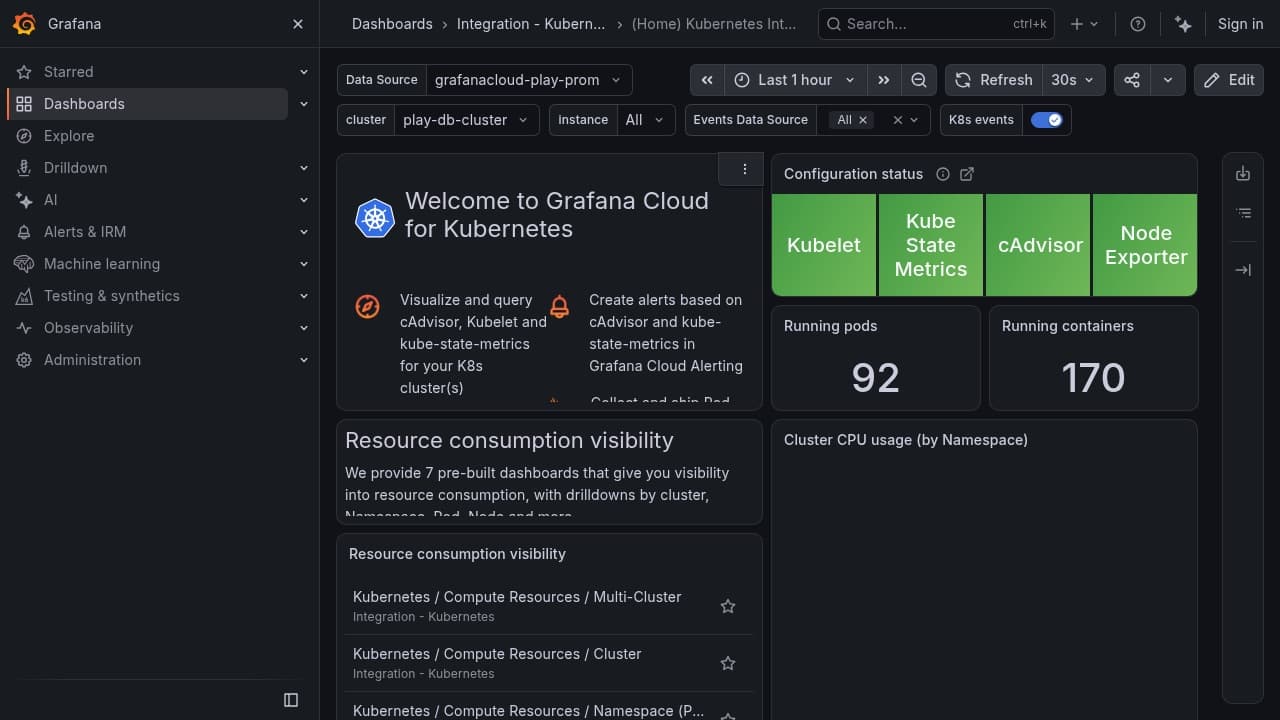
Task: Open the Data Source dropdown grafanacloud-play-prom
Action: click(x=529, y=80)
